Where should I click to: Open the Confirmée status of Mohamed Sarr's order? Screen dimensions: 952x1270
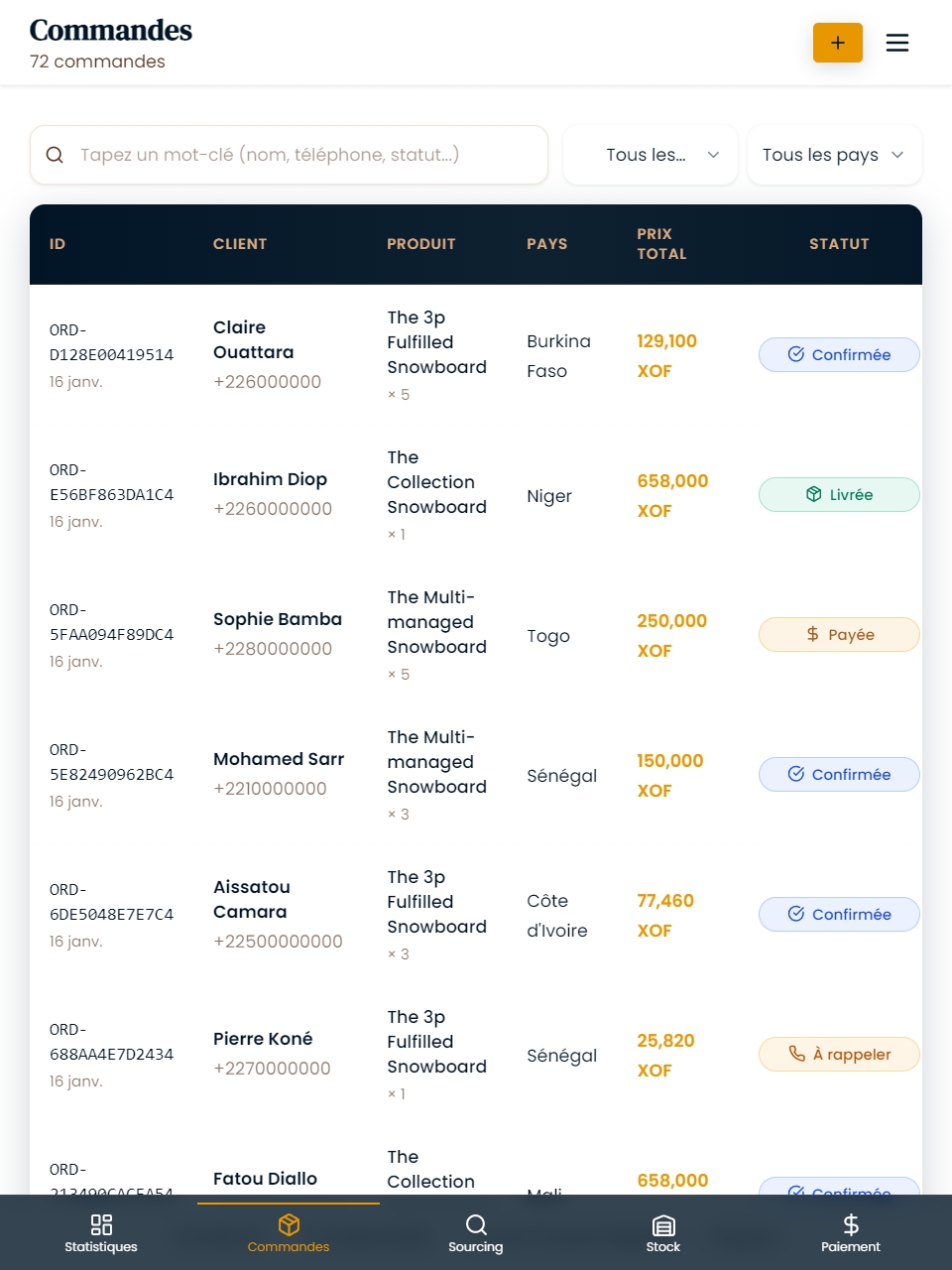click(839, 775)
